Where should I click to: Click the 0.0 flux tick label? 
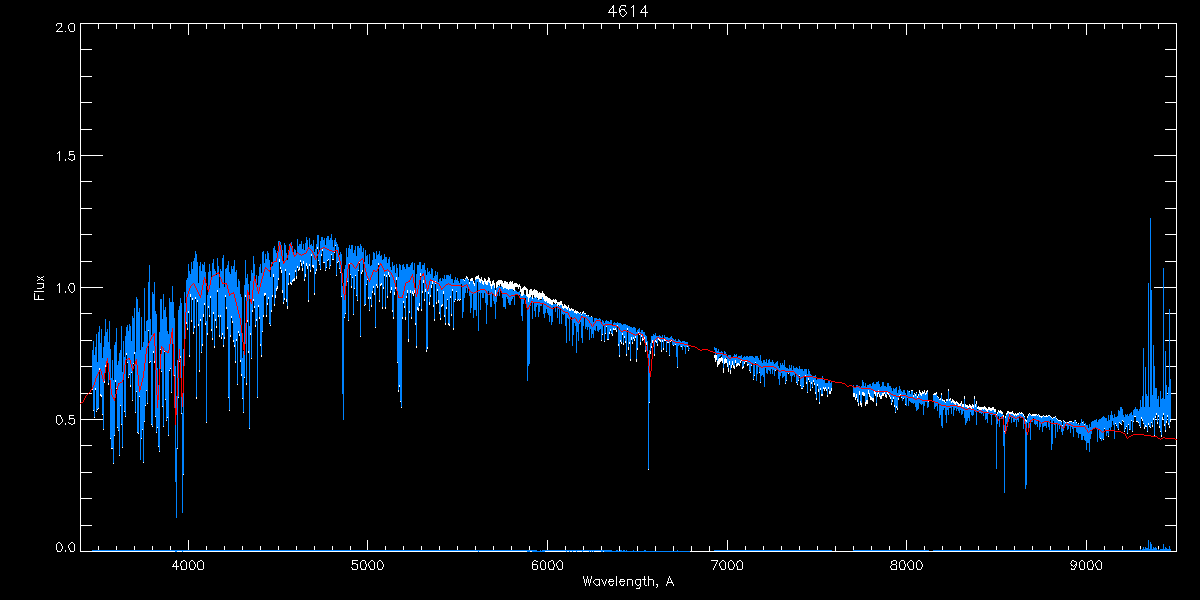[66, 548]
